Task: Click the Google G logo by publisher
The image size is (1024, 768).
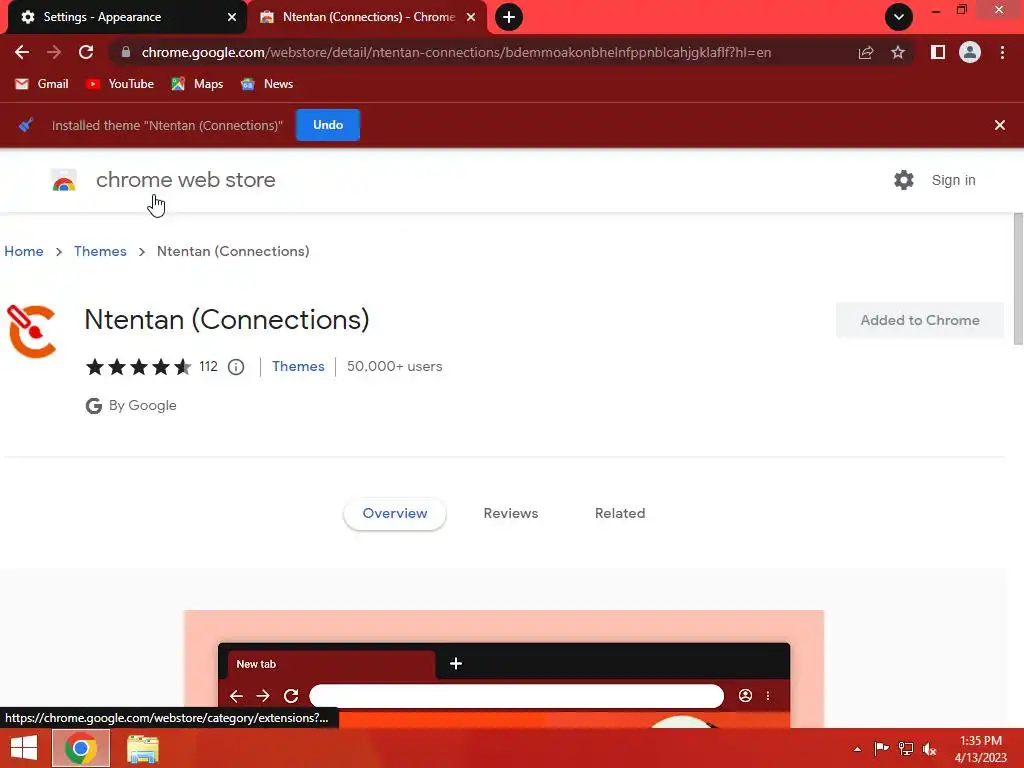Action: click(x=93, y=406)
